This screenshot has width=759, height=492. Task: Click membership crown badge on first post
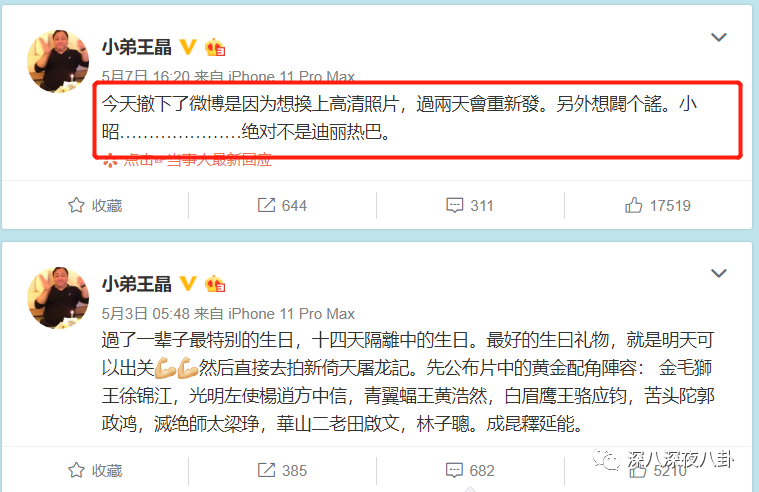click(x=215, y=47)
